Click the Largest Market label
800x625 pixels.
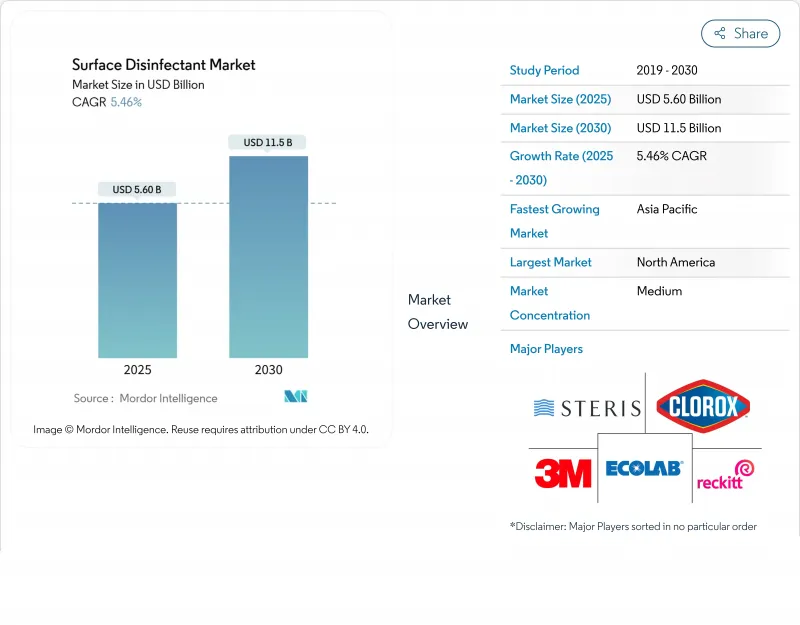click(550, 262)
